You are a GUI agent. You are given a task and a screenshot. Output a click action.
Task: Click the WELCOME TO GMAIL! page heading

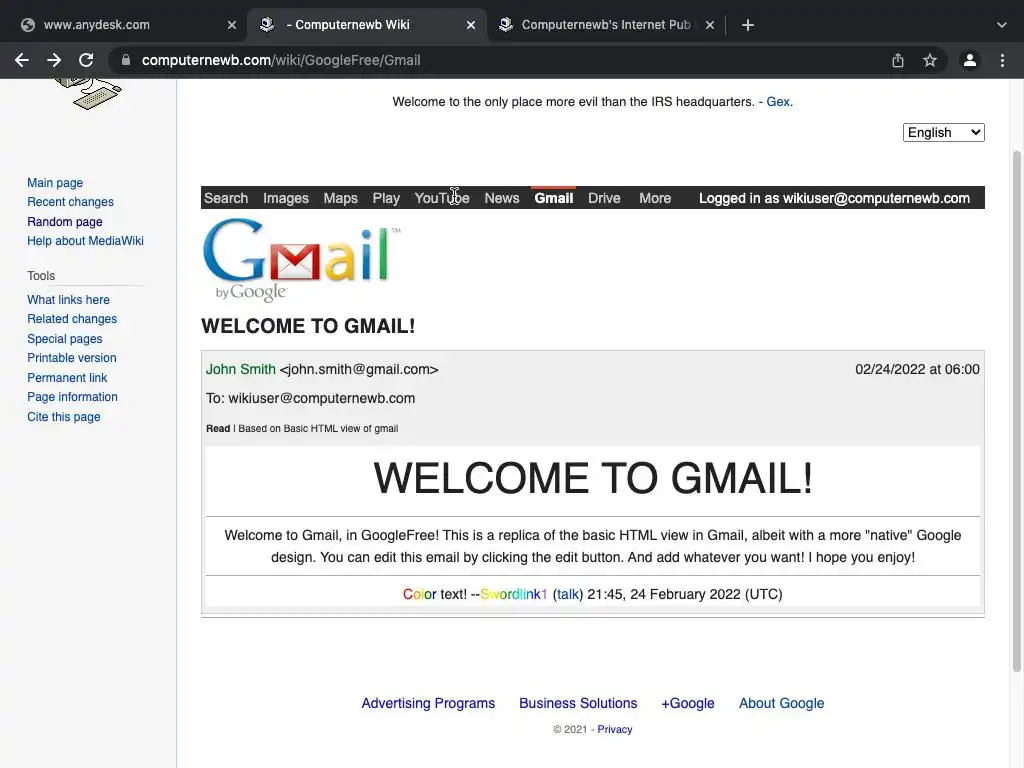(x=308, y=326)
